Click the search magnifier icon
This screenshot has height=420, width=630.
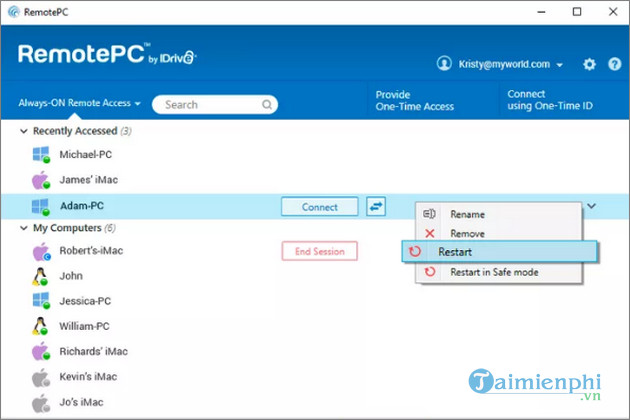[x=267, y=105]
